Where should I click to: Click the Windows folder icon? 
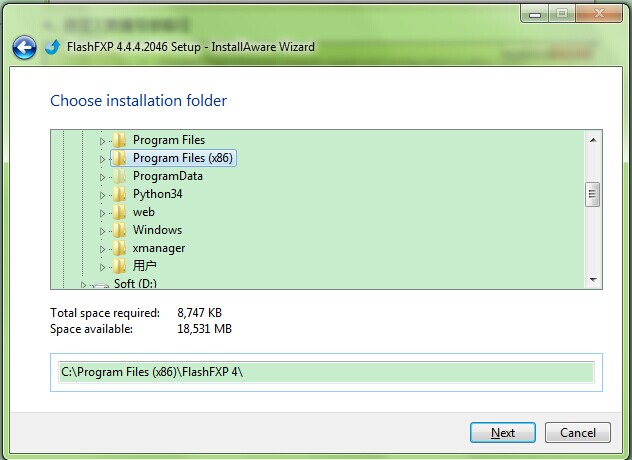click(x=119, y=230)
